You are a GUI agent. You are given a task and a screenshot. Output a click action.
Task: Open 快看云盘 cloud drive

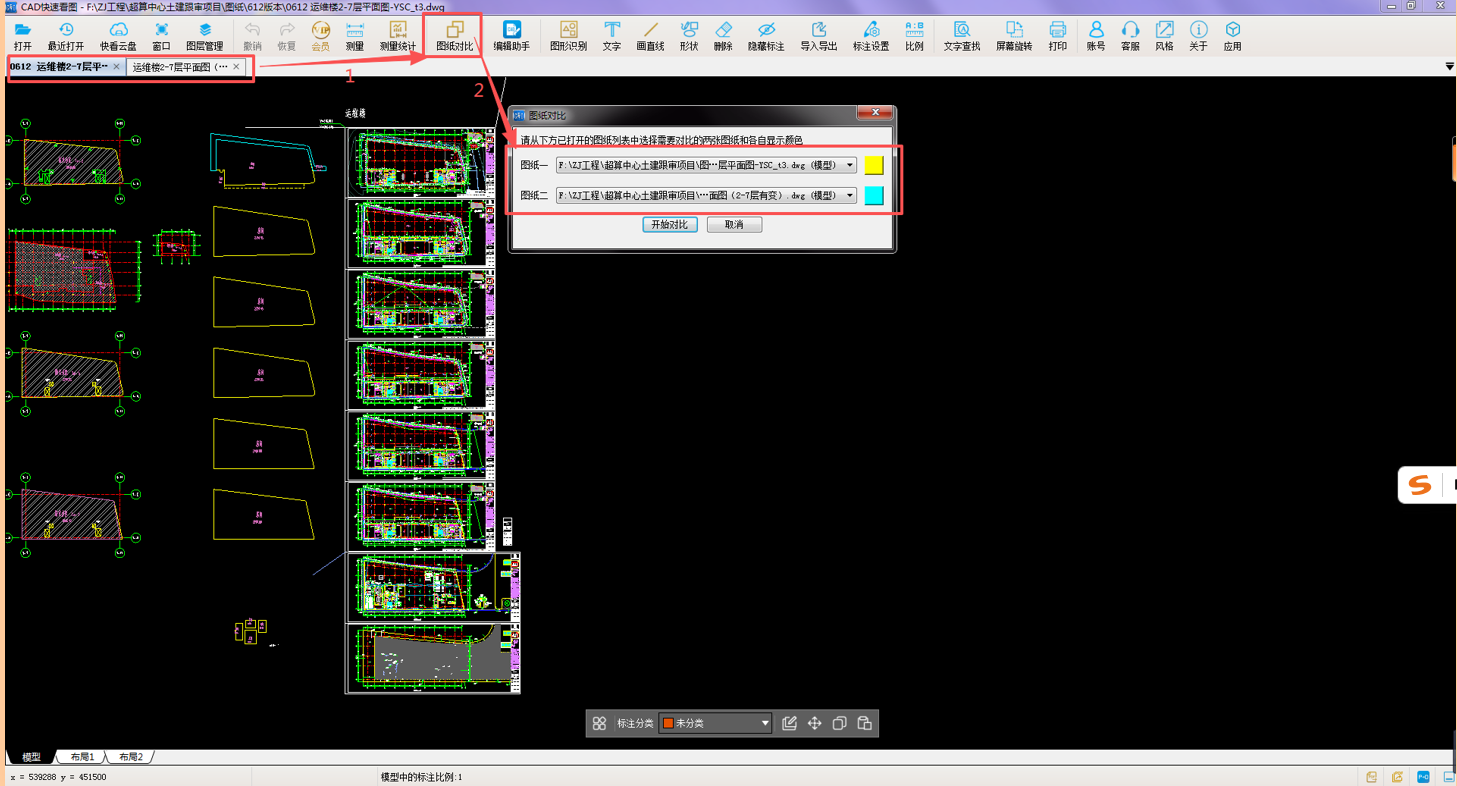[118, 36]
